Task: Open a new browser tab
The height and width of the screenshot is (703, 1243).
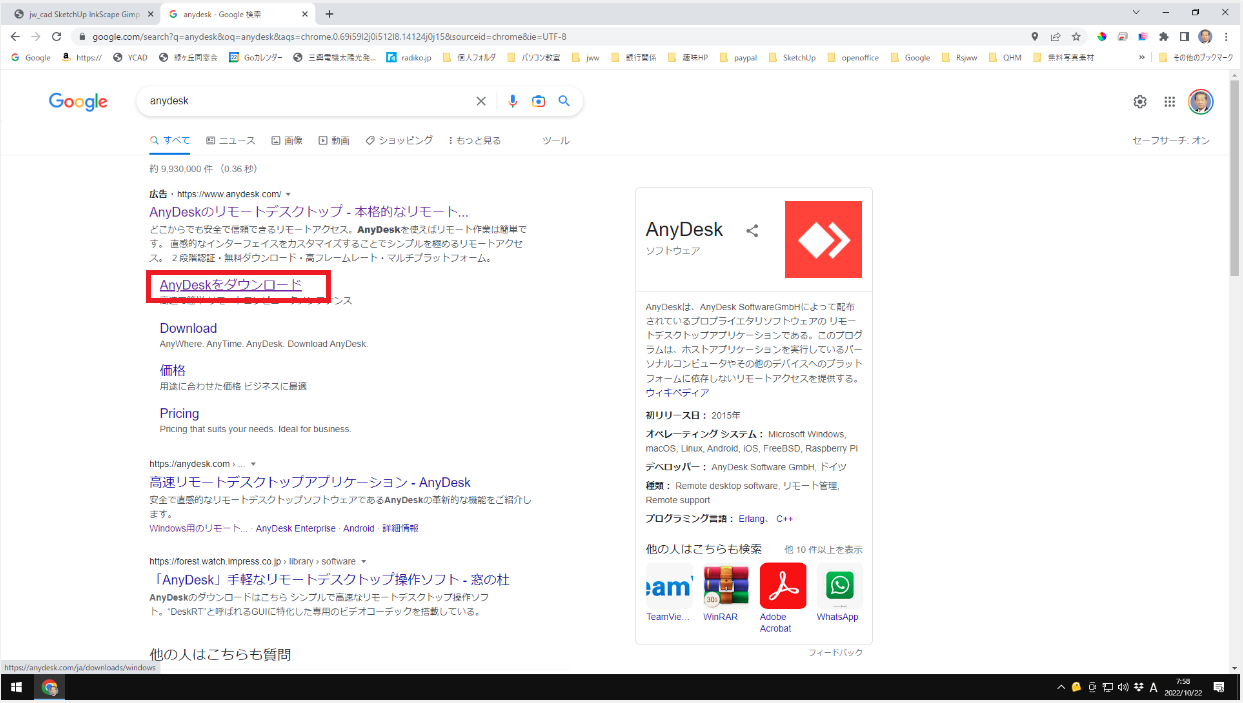Action: pyautogui.click(x=329, y=13)
